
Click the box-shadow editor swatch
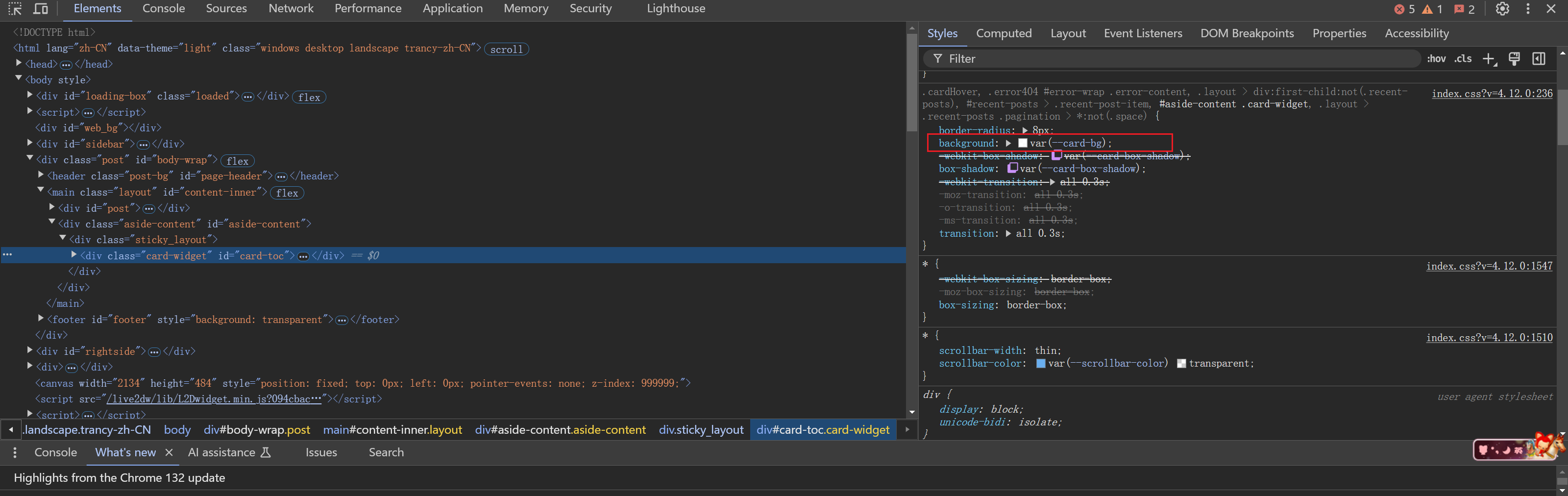tap(1012, 168)
